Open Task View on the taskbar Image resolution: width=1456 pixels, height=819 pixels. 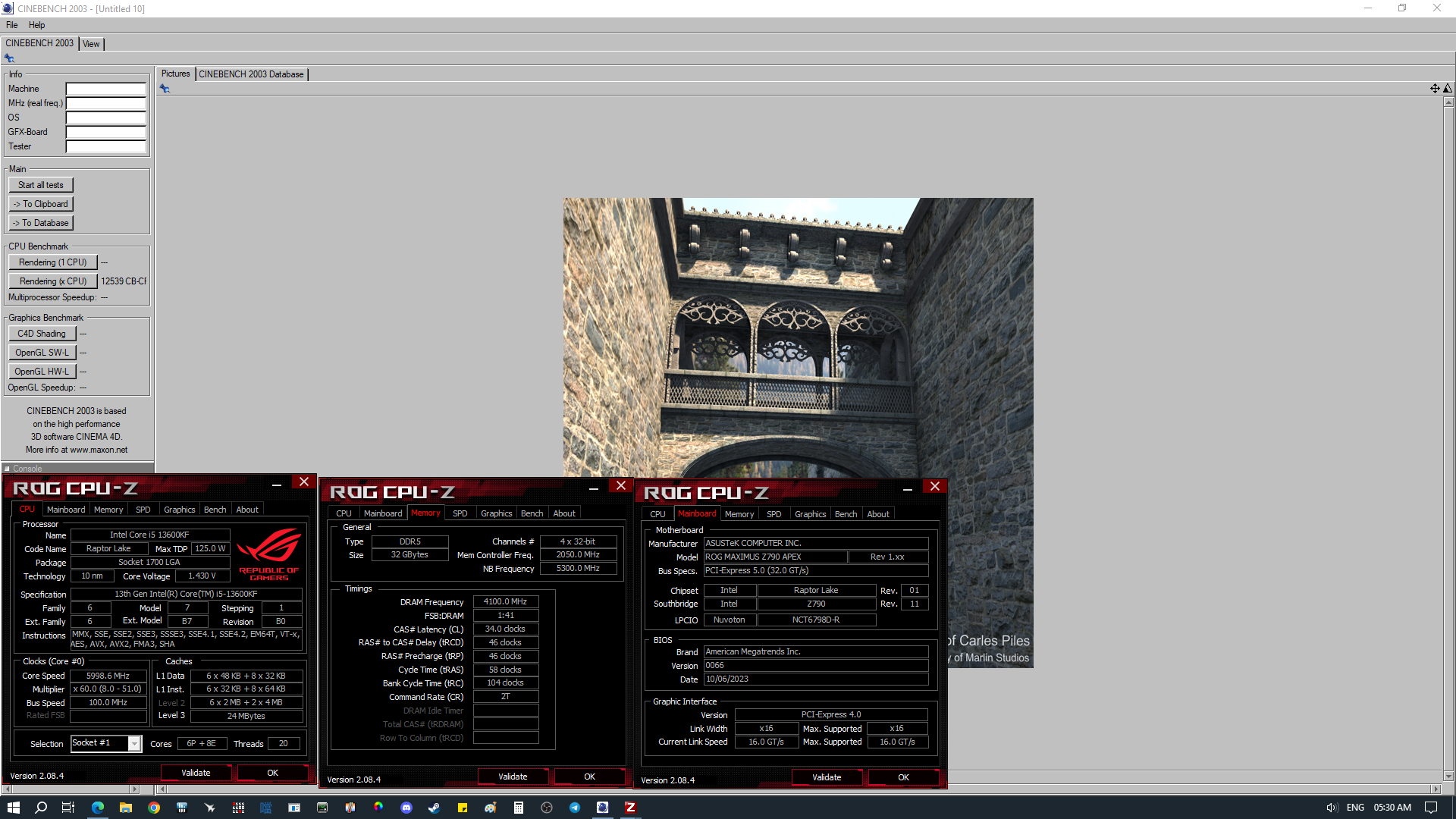tap(68, 808)
